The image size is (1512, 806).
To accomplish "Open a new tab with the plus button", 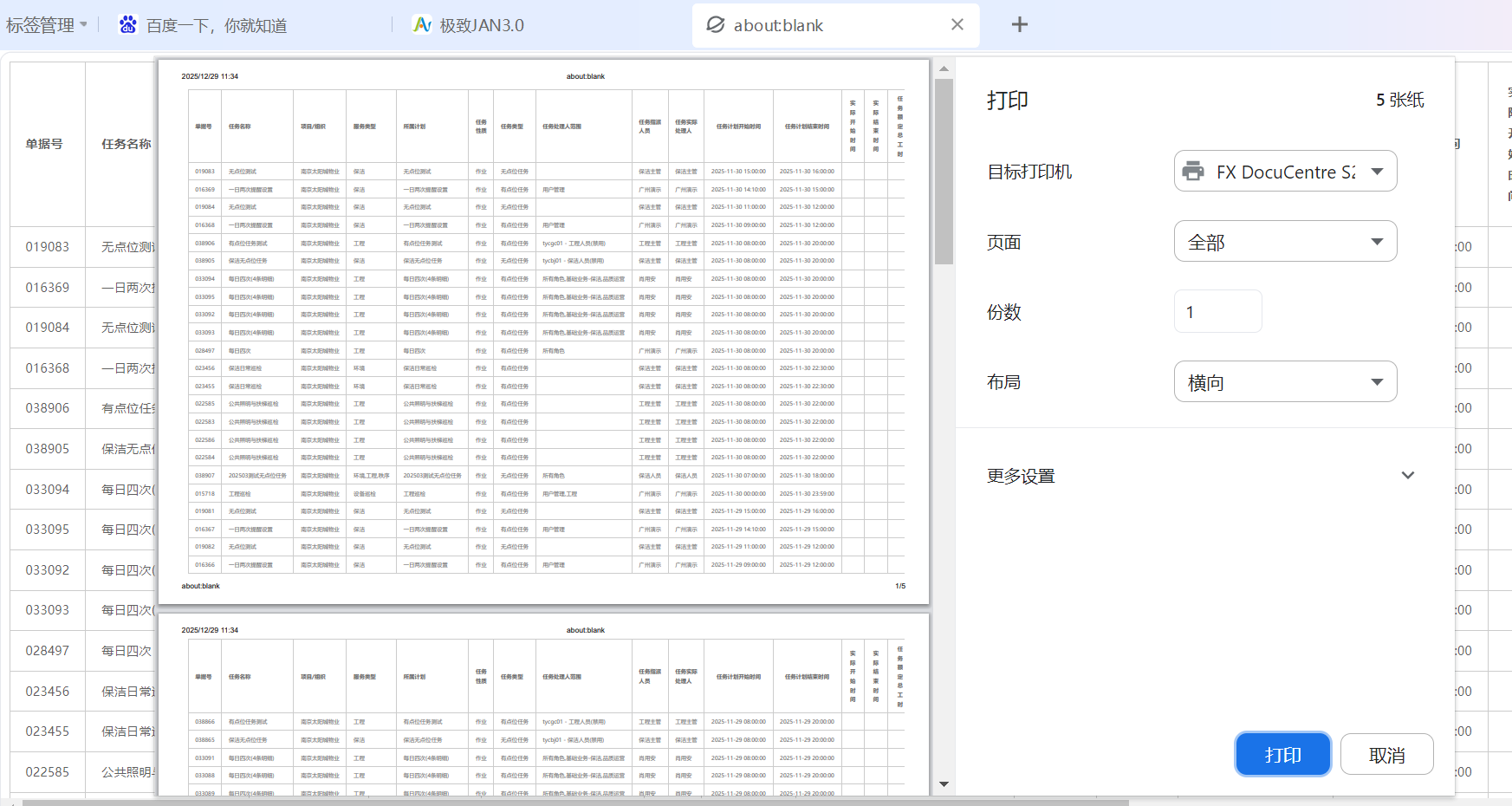I will coord(1020,24).
